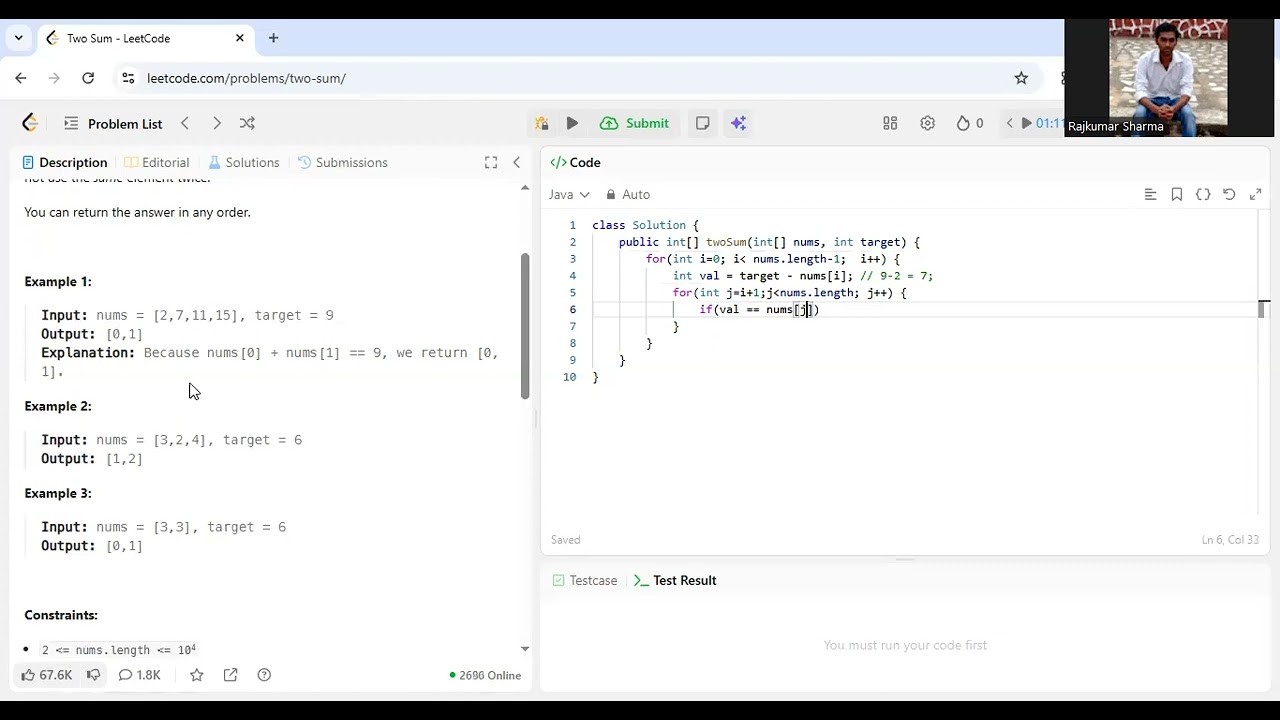This screenshot has height=720, width=1280.
Task: Open the help question mark icon
Action: pyautogui.click(x=264, y=675)
